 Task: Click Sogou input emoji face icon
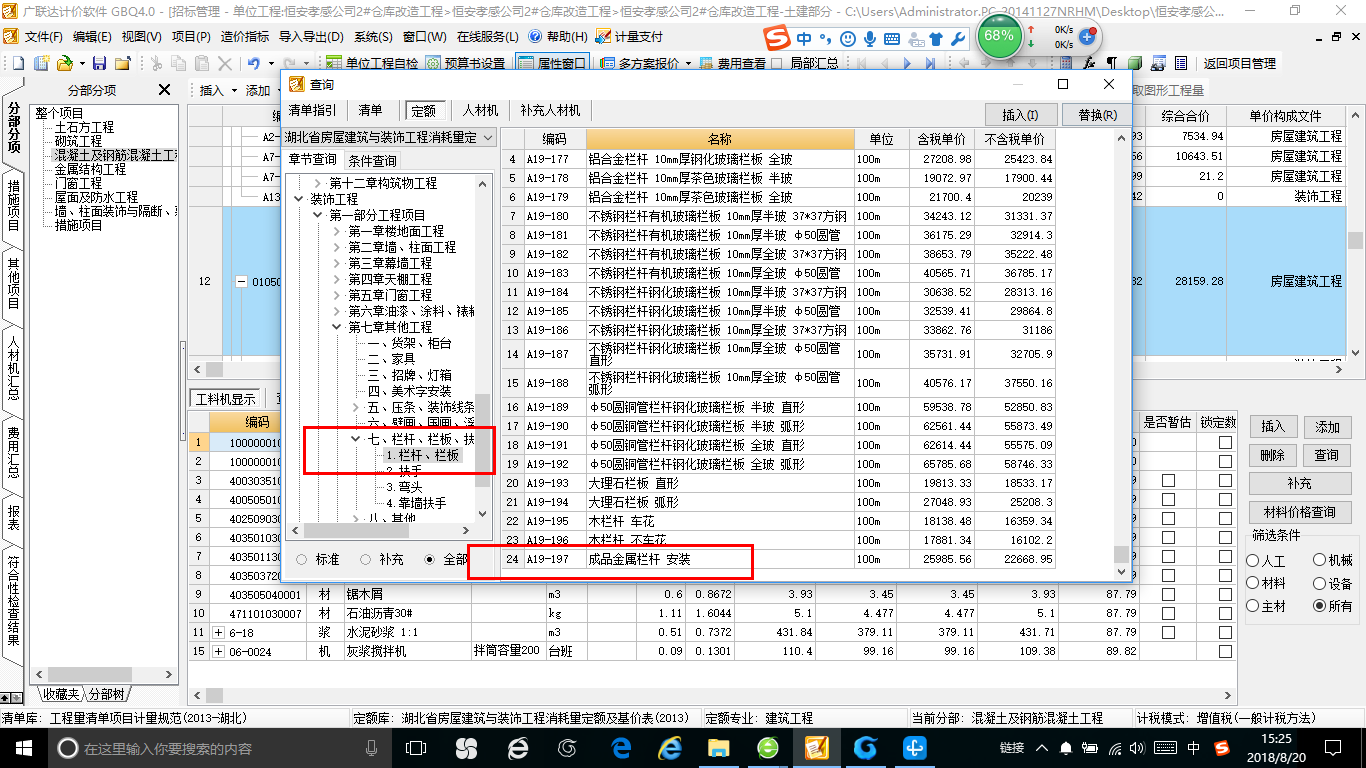[x=848, y=39]
